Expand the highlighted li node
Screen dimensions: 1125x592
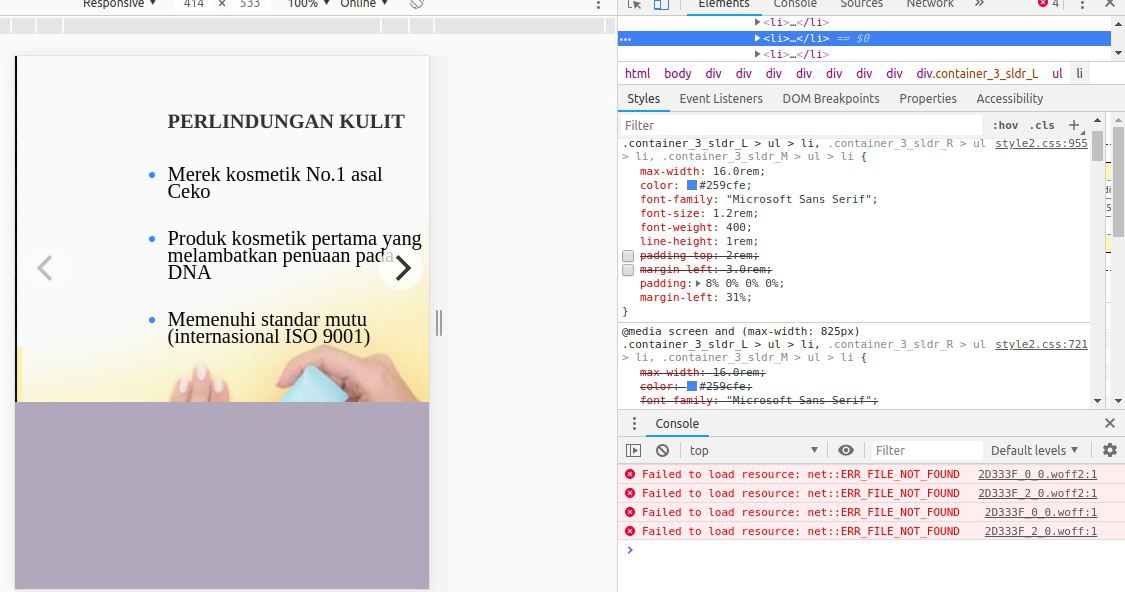tap(757, 39)
